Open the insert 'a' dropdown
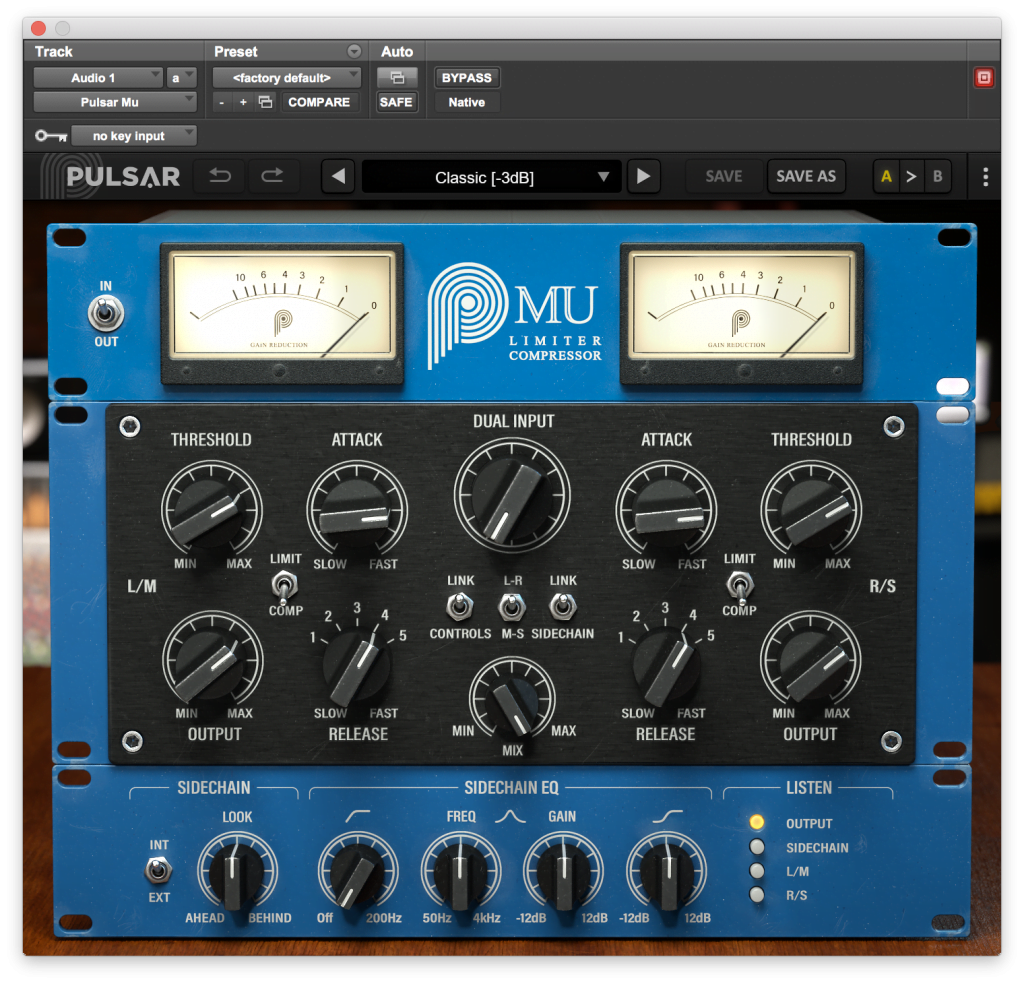The image size is (1024, 984). [x=181, y=78]
